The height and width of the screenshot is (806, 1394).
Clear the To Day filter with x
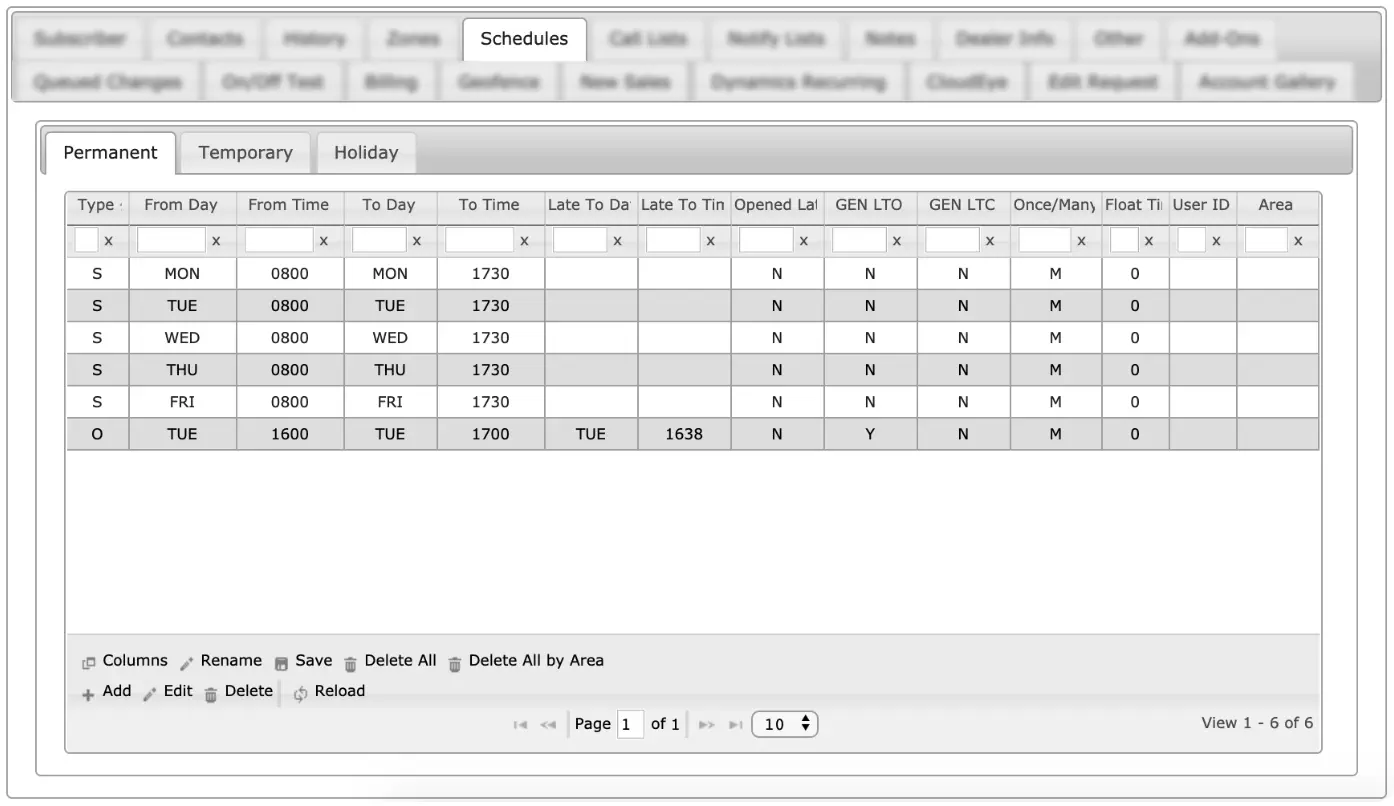click(417, 241)
